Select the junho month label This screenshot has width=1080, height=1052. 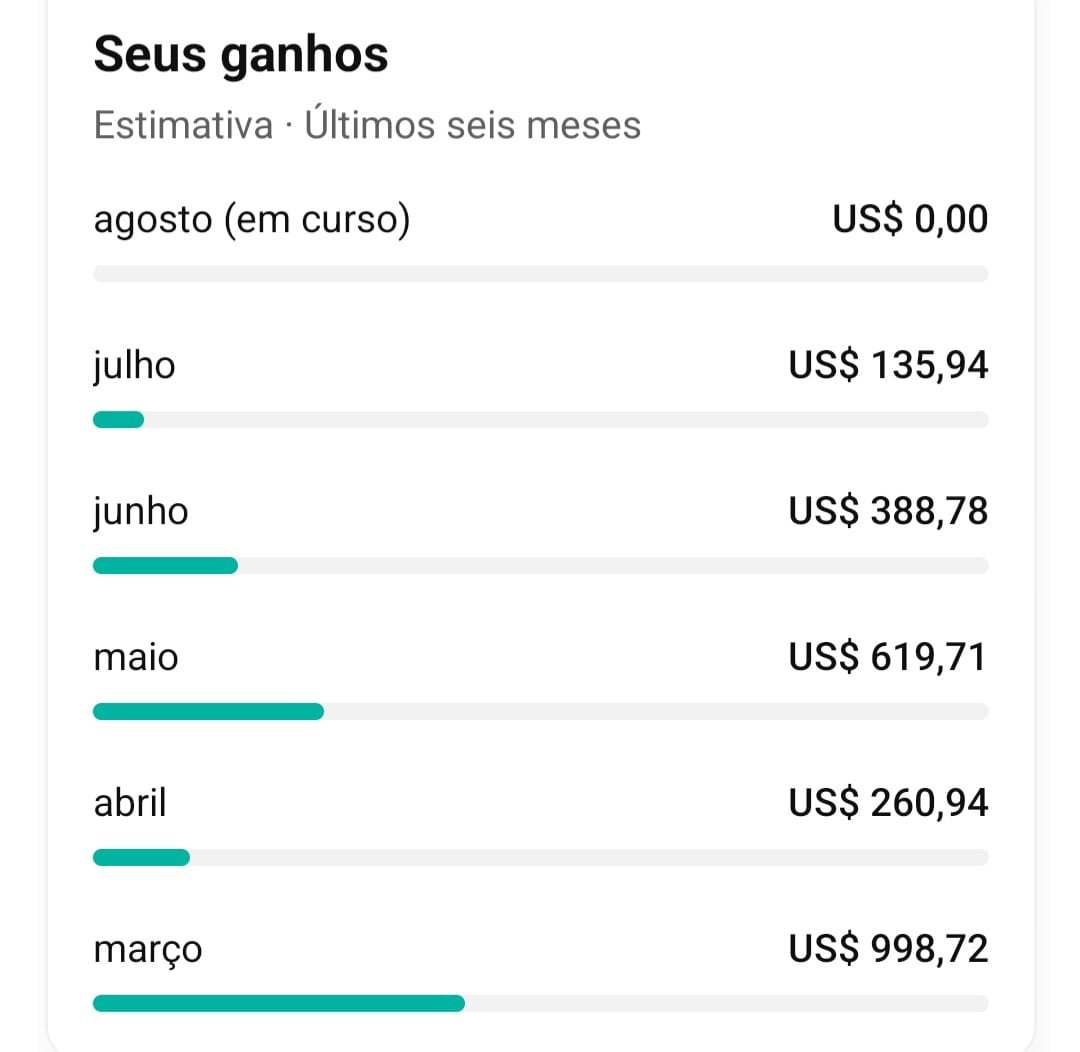[141, 512]
